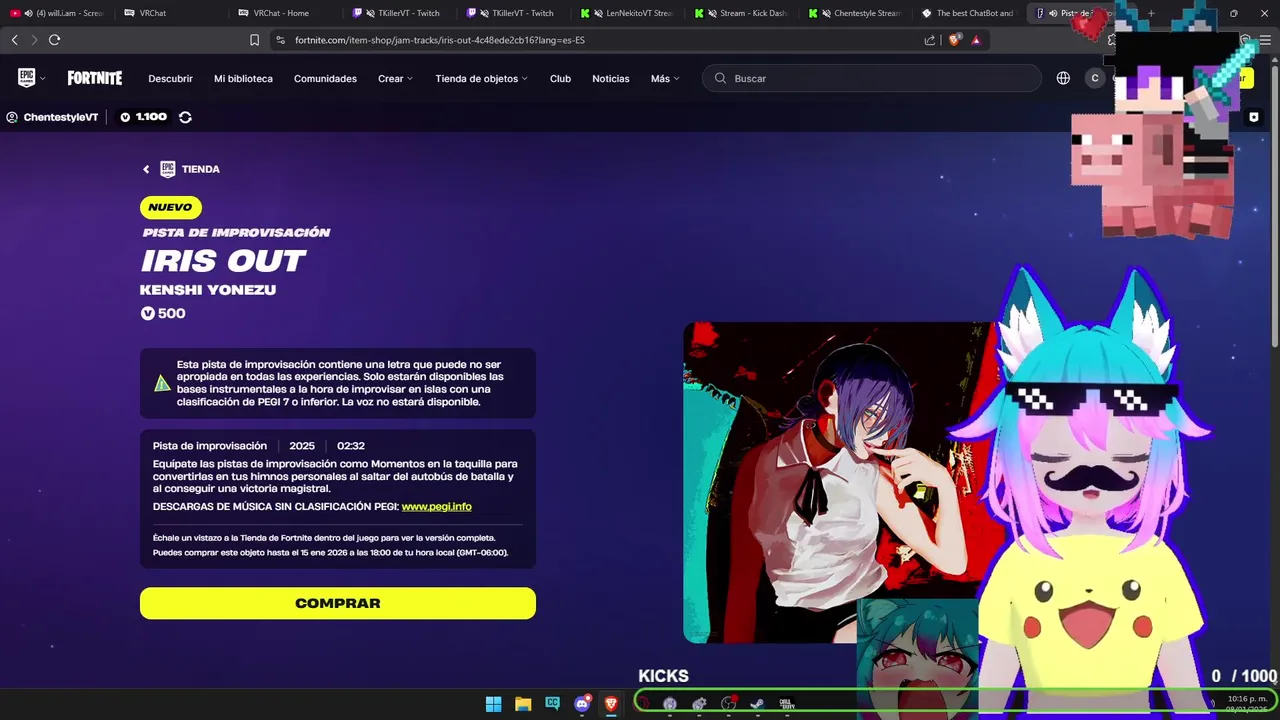Open Mi biblioteca menu item
The height and width of the screenshot is (720, 1280).
tap(243, 78)
